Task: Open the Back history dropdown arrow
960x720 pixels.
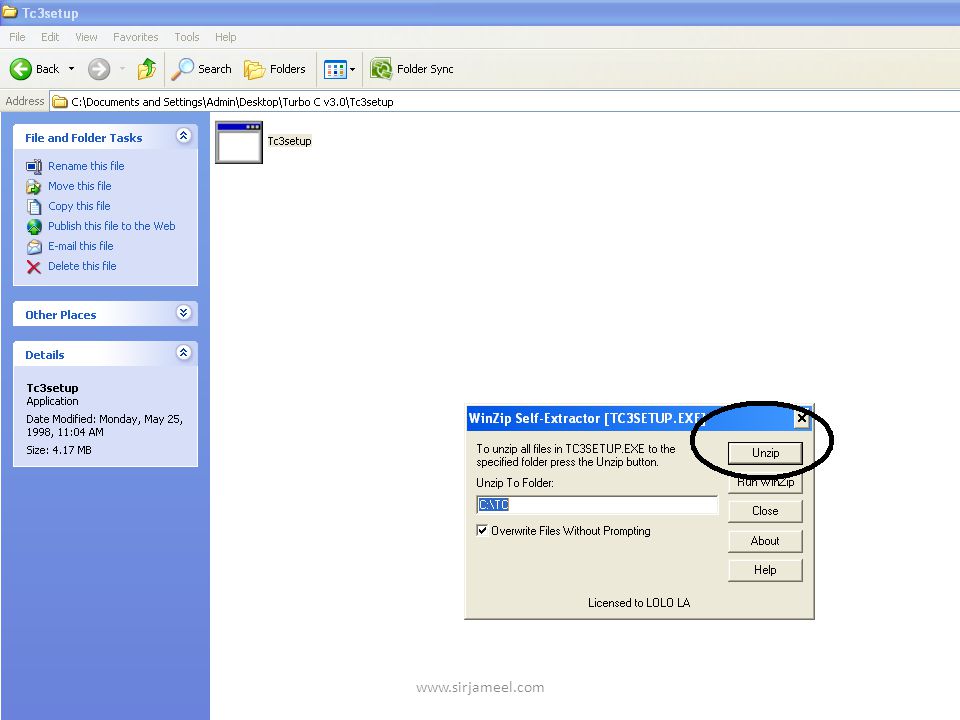Action: coord(72,69)
